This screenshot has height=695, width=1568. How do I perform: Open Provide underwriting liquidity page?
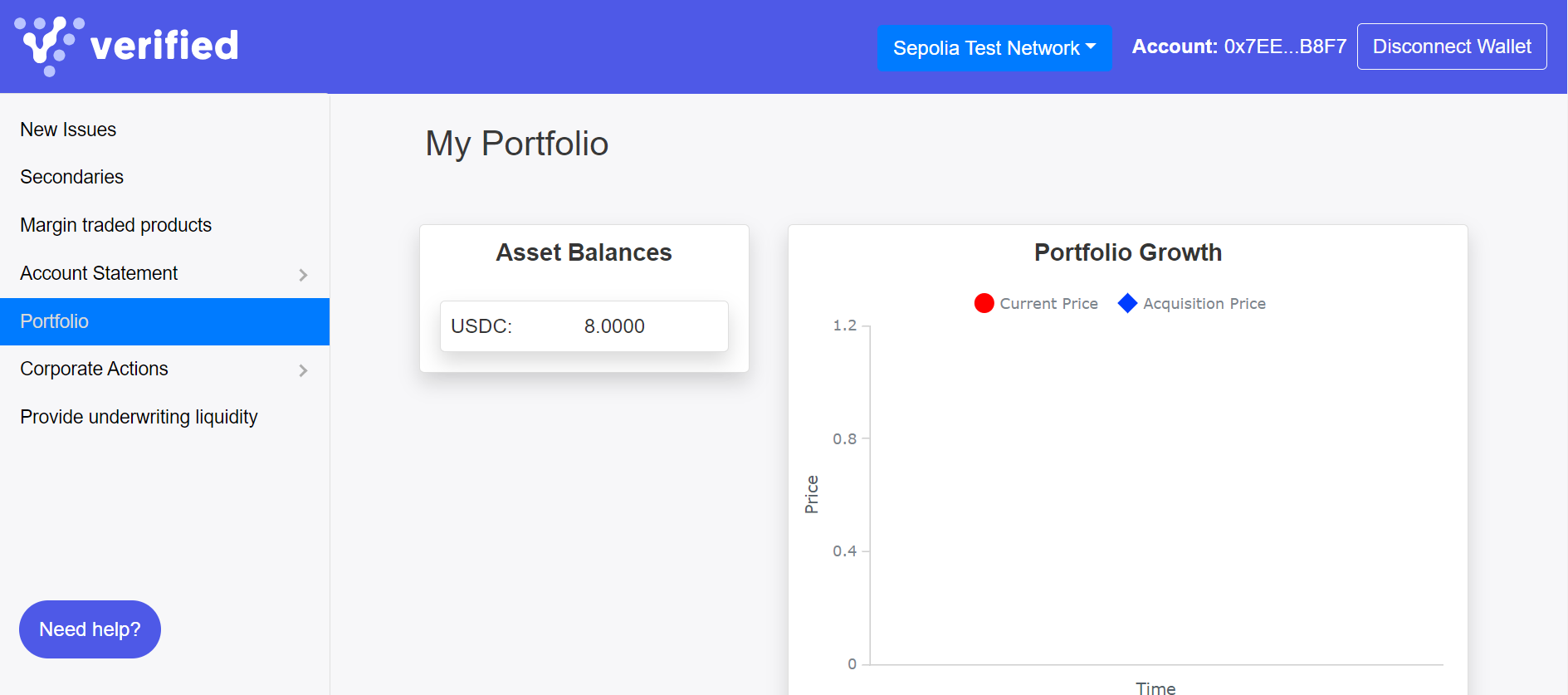point(139,417)
